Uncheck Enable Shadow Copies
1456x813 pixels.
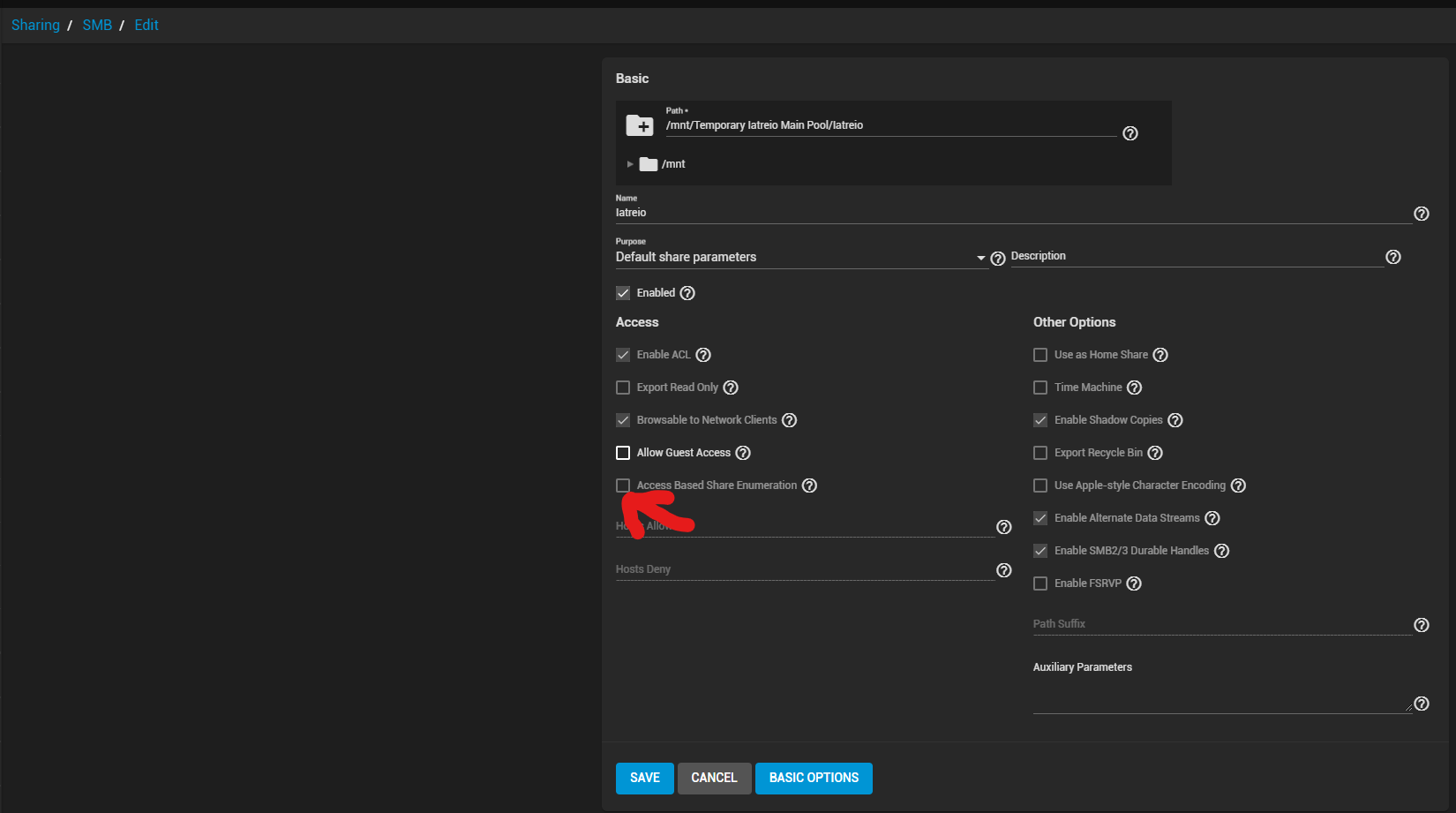1040,420
